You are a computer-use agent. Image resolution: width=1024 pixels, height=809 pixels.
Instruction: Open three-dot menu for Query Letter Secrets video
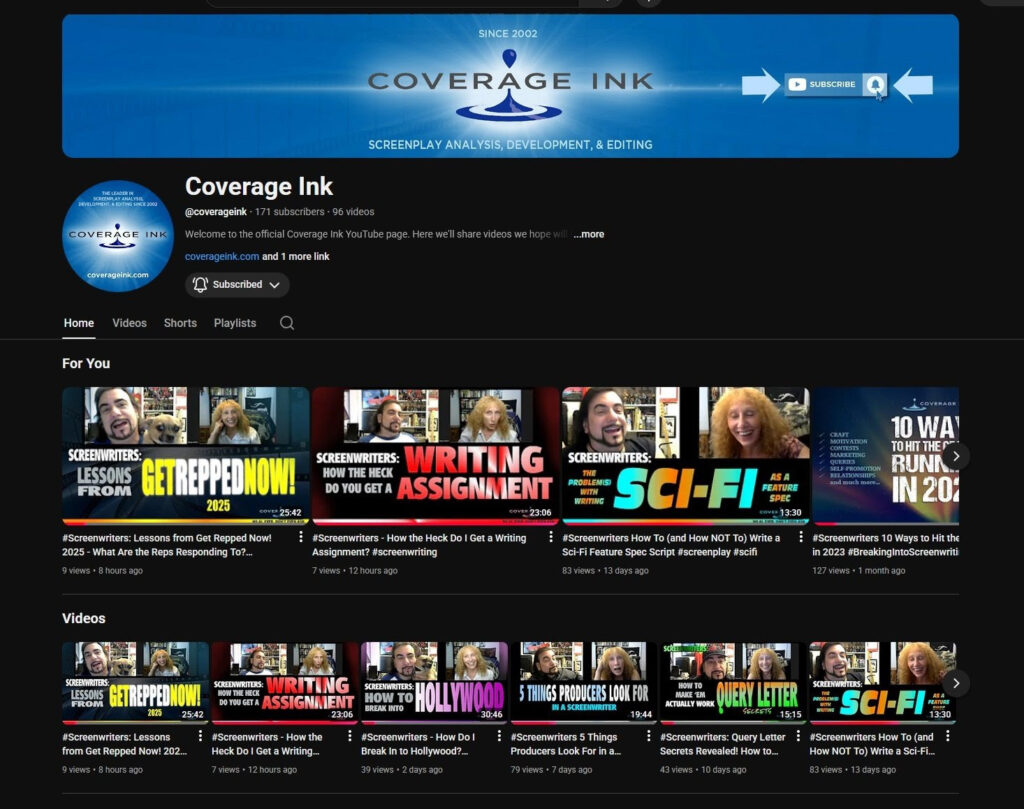click(798, 737)
